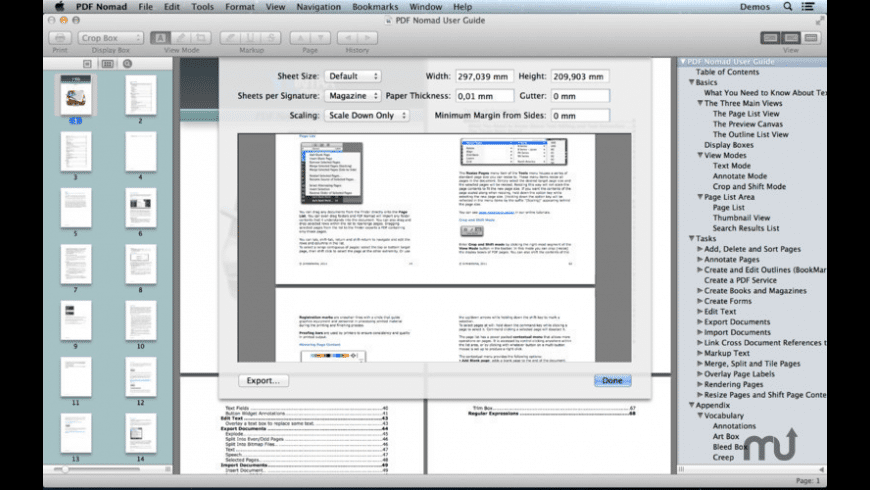Click the outline horizontal scrollbar

click(x=751, y=469)
